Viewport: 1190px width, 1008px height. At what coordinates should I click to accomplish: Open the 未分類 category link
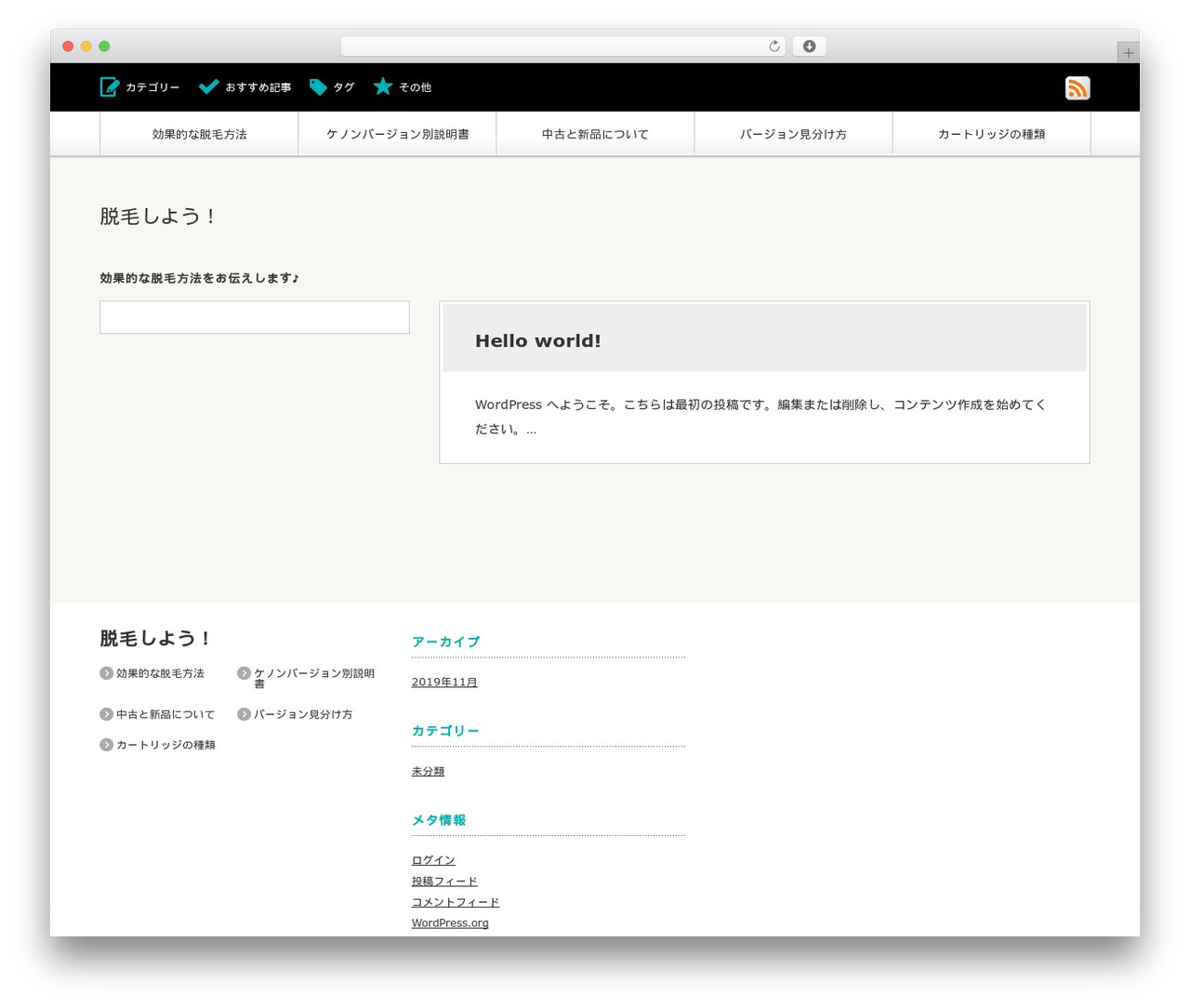pyautogui.click(x=428, y=772)
